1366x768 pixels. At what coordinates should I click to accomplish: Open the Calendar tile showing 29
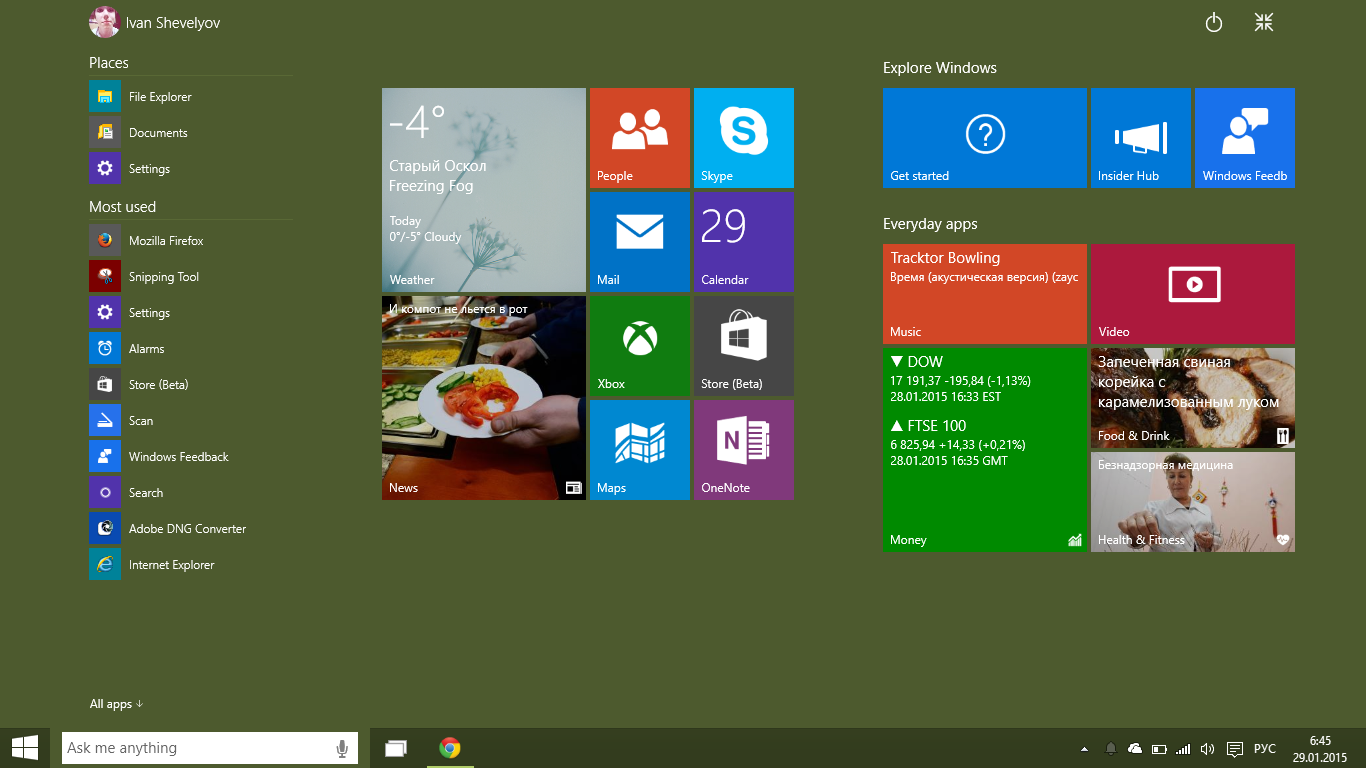click(x=744, y=242)
